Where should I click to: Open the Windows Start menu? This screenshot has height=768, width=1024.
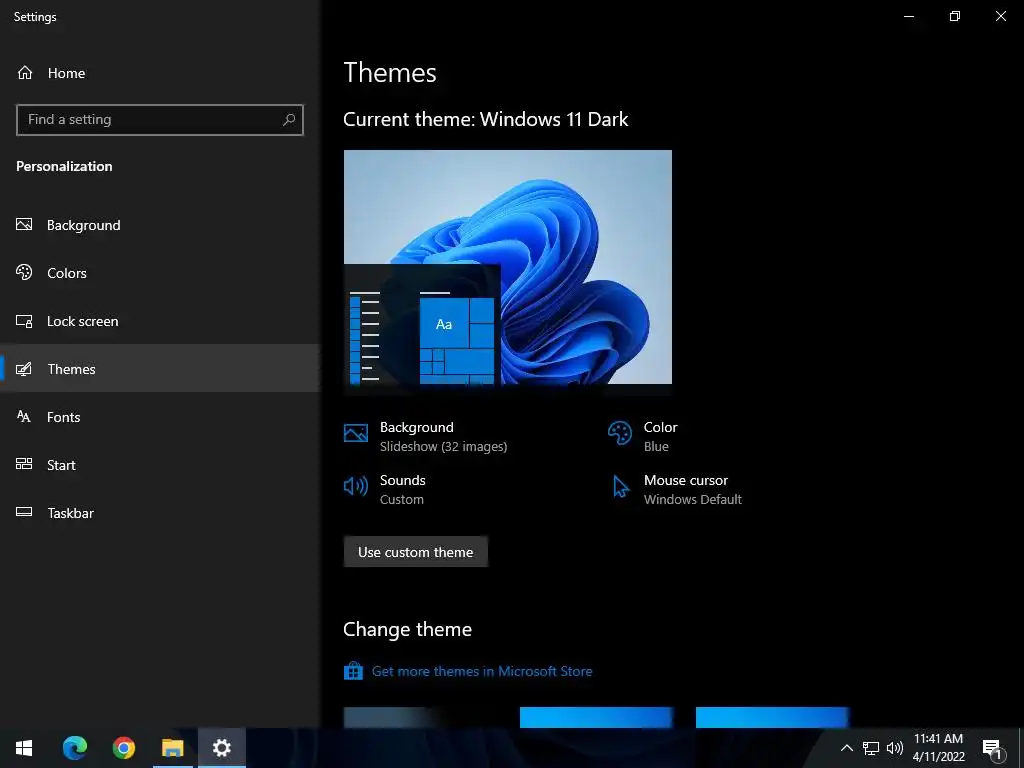(24, 748)
